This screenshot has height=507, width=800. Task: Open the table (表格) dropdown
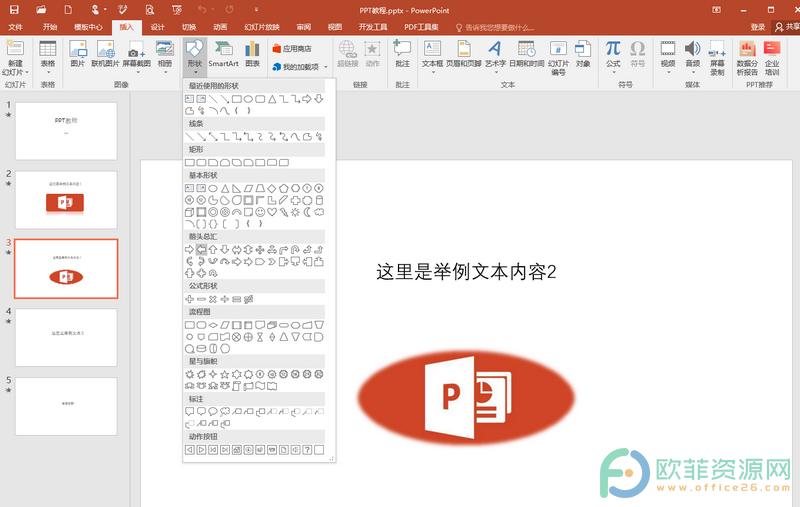point(47,57)
